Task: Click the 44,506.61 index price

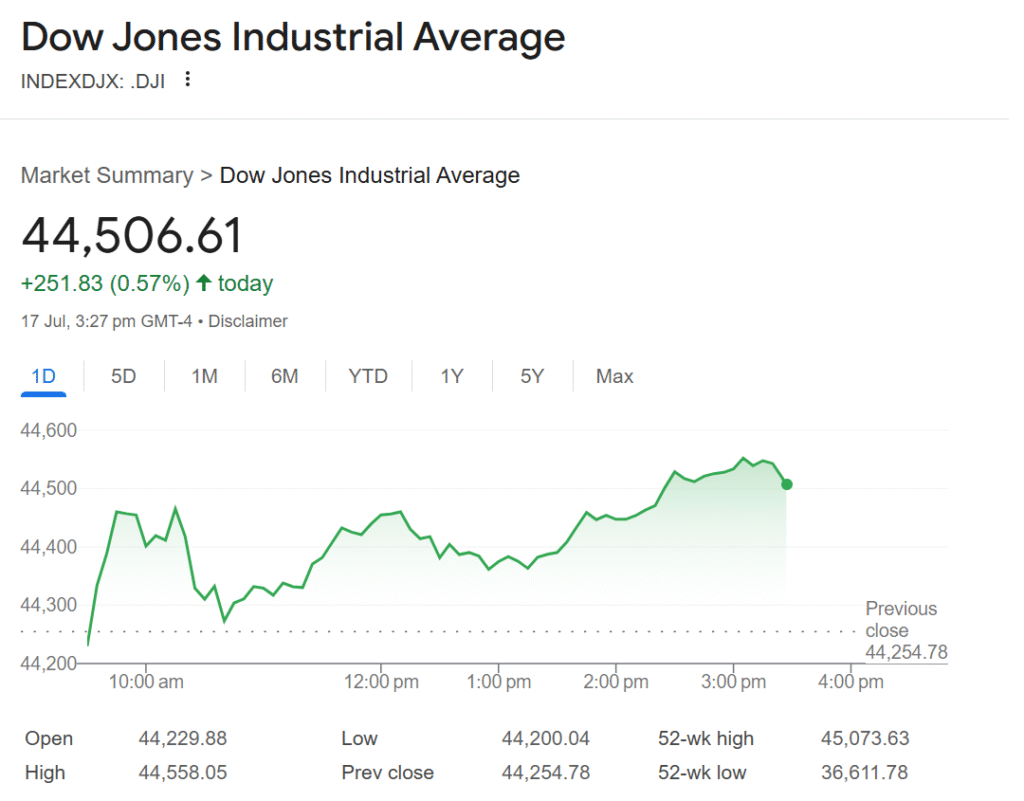Action: (132, 236)
